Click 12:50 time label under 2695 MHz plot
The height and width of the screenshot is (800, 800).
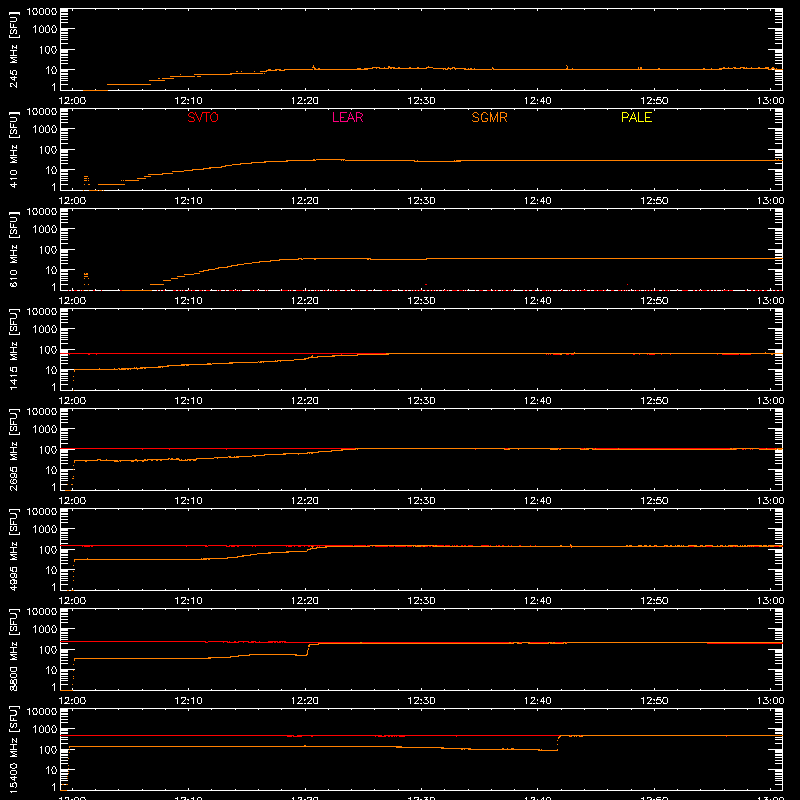[654, 501]
